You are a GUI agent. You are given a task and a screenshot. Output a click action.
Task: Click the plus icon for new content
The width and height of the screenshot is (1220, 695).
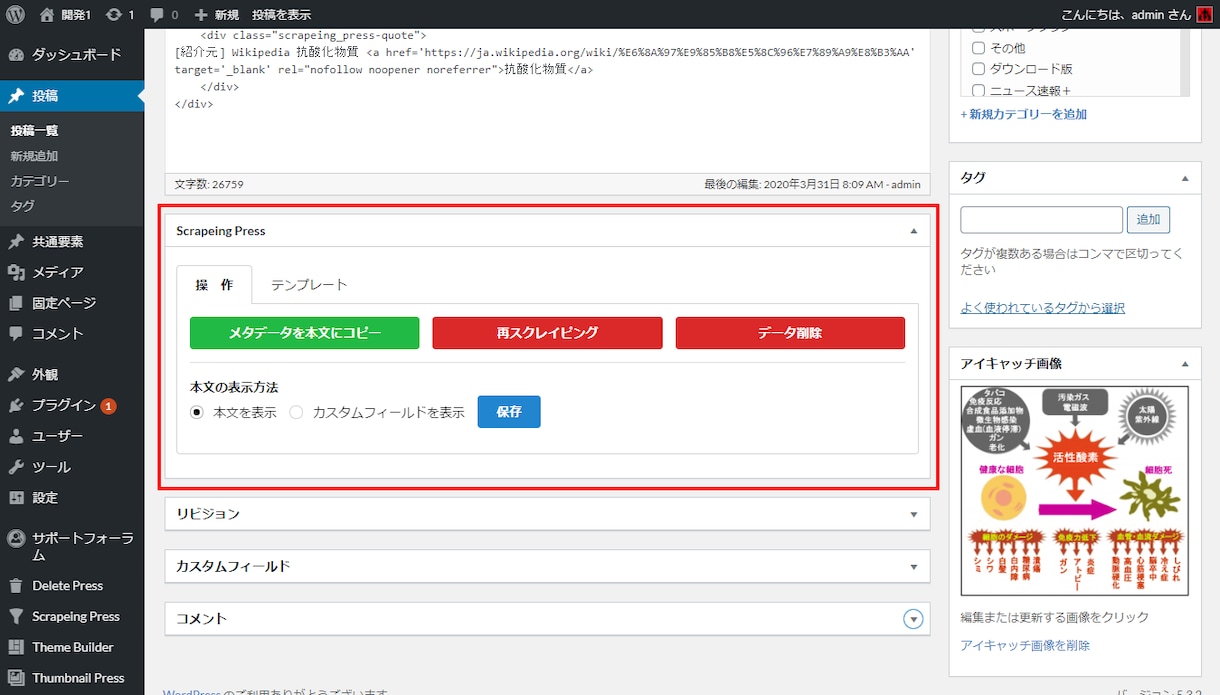tap(201, 15)
